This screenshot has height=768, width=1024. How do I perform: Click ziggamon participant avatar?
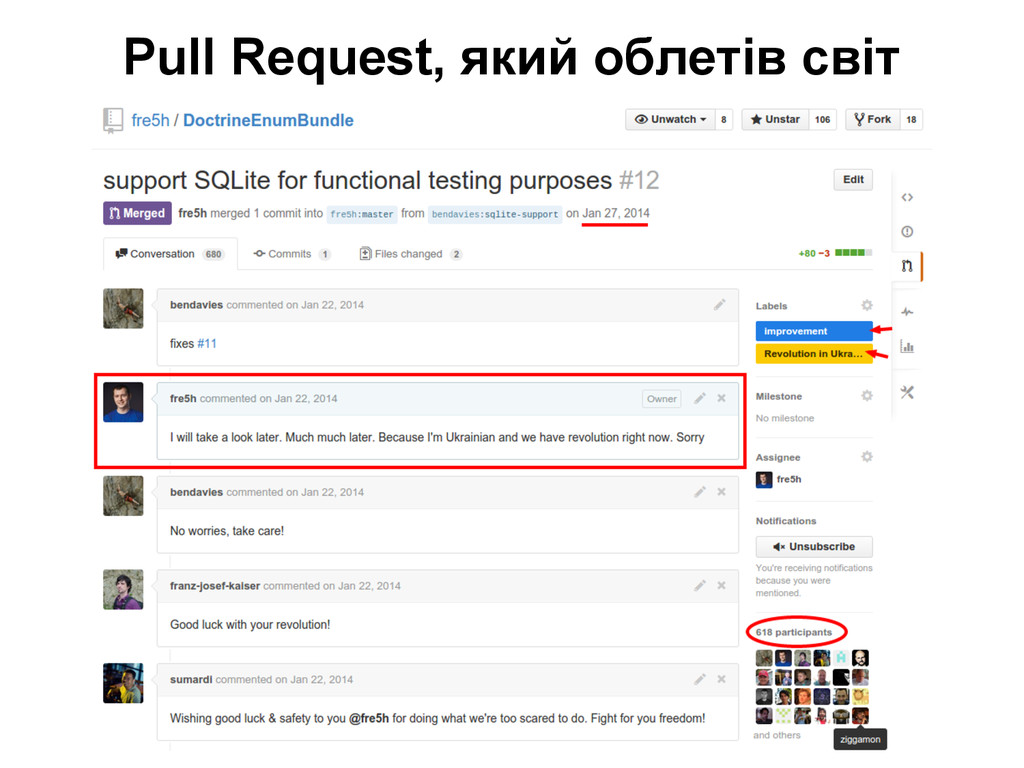860,716
